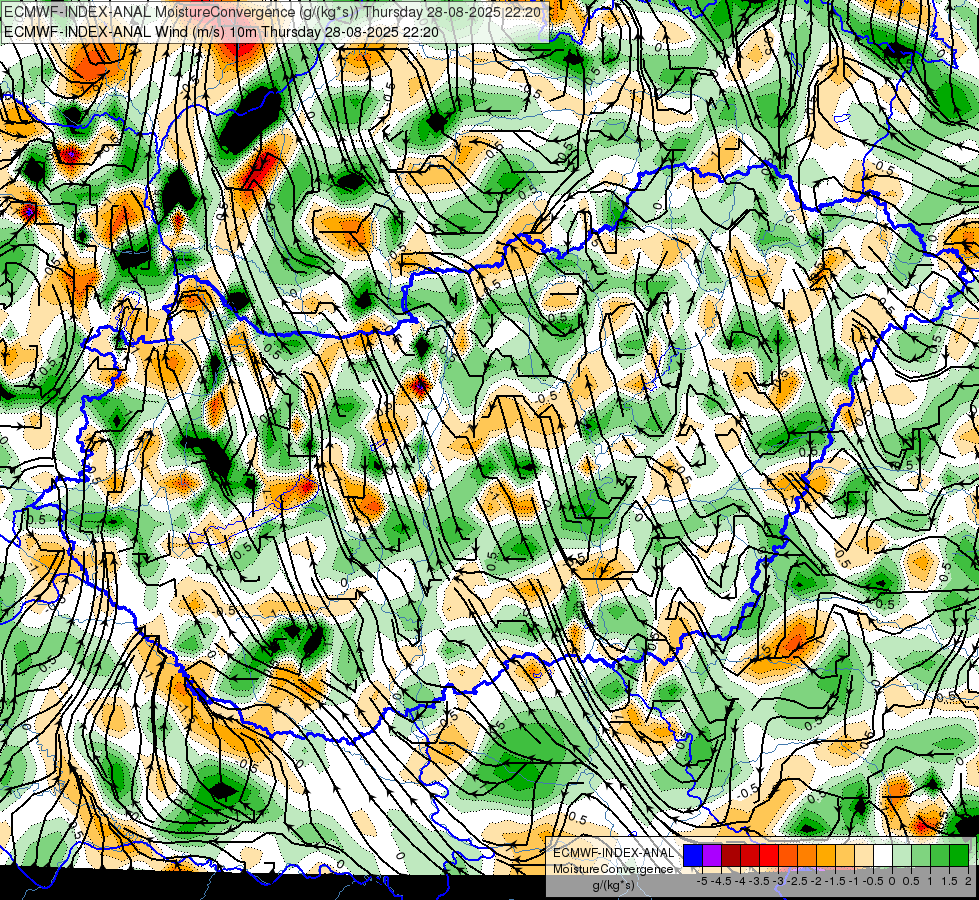Click the positive 1 tick label on the legend
This screenshot has width=979, height=900.
[x=930, y=881]
